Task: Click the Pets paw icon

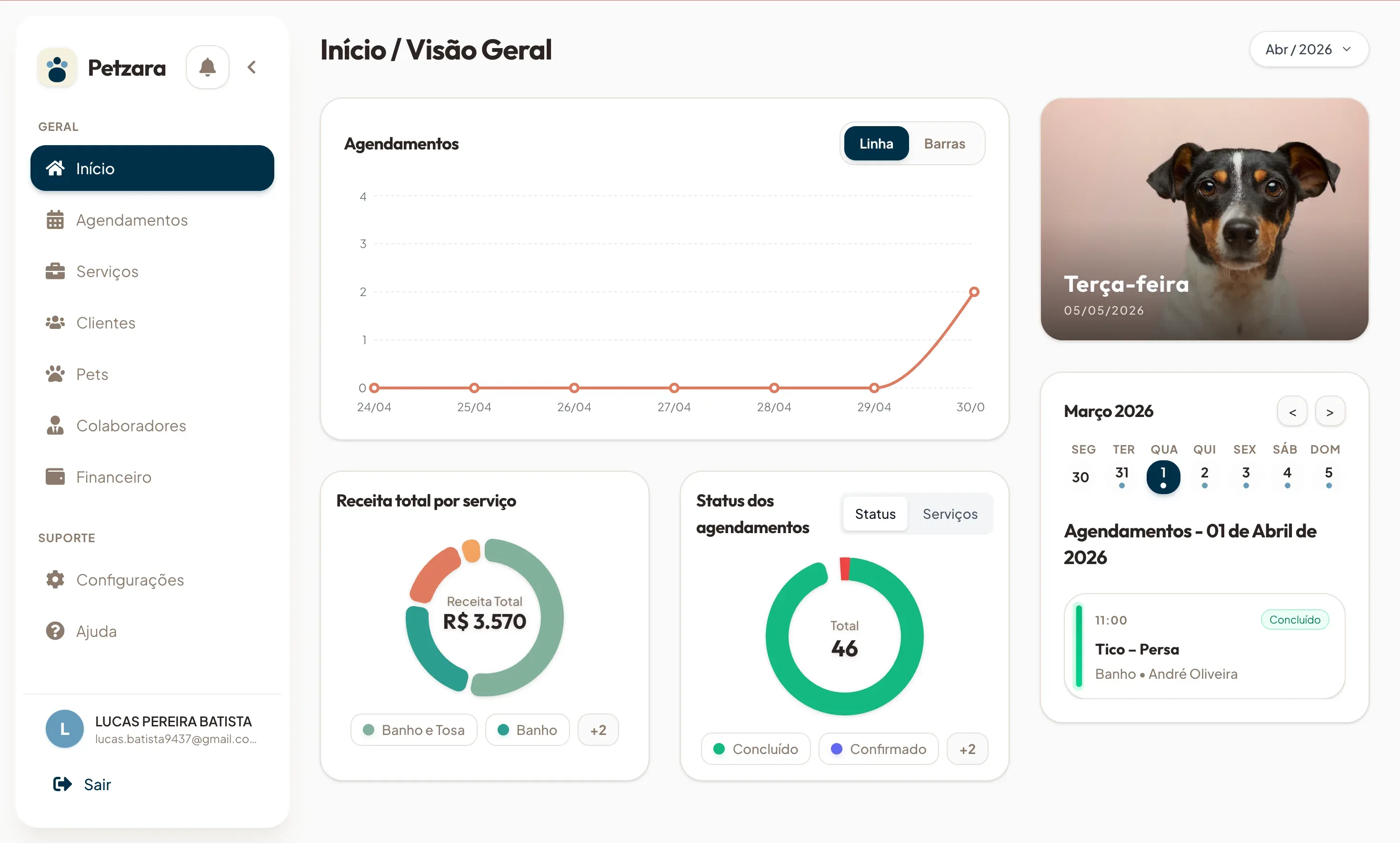Action: click(55, 374)
